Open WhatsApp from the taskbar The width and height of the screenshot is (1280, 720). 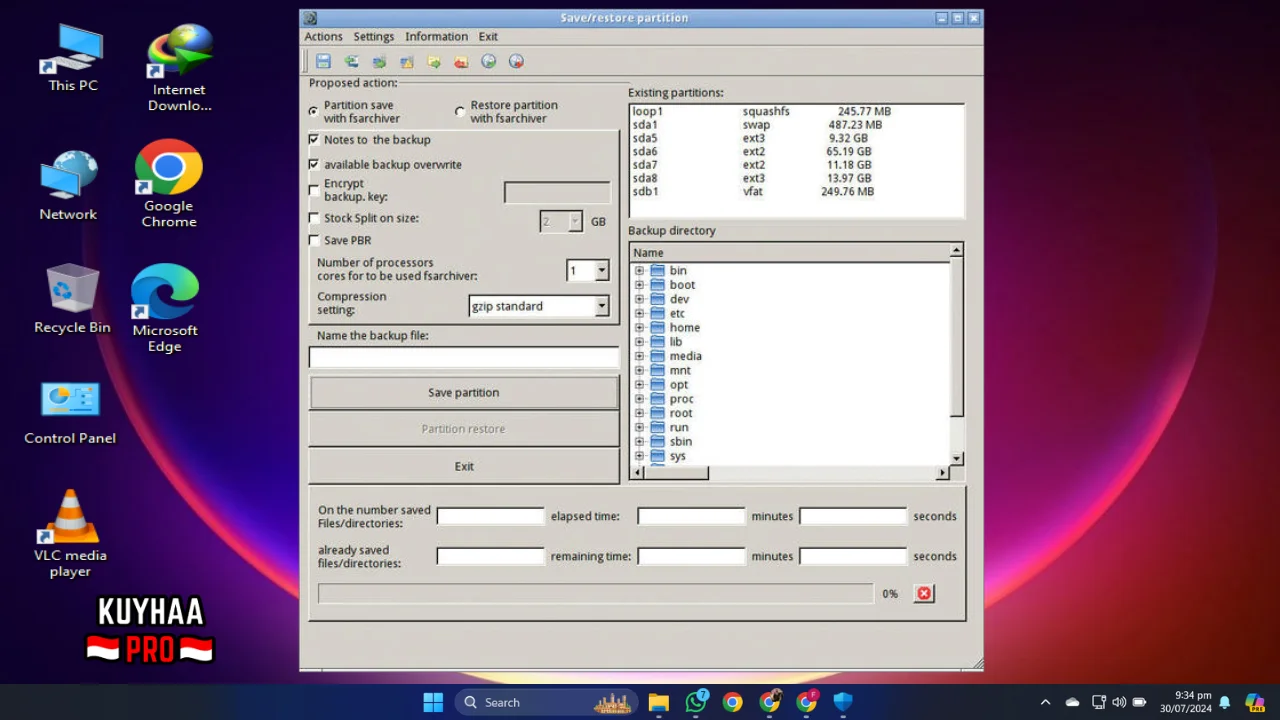(696, 702)
